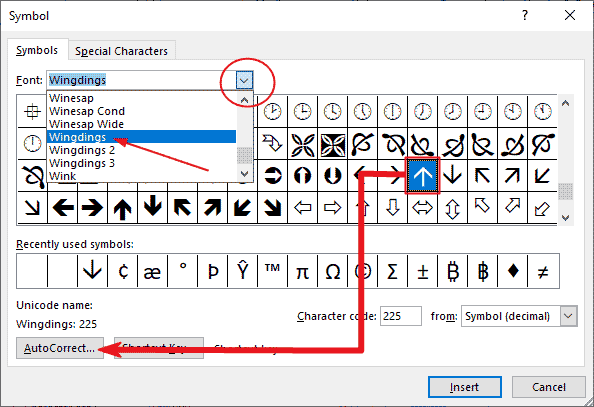Select the black circle right-arrow symbol
This screenshot has width=594, height=407.
coord(273,175)
